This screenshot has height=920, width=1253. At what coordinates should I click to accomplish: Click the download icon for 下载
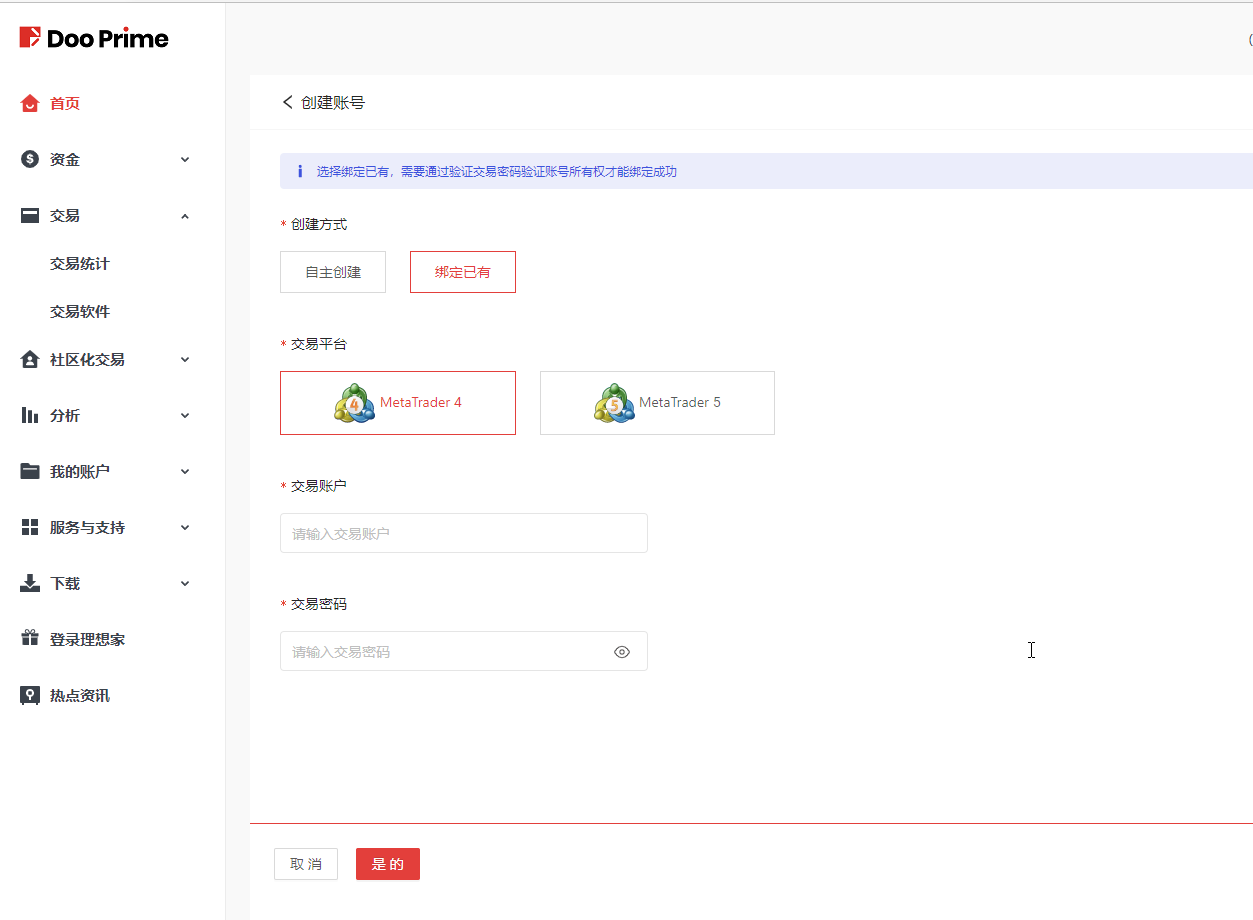click(30, 583)
